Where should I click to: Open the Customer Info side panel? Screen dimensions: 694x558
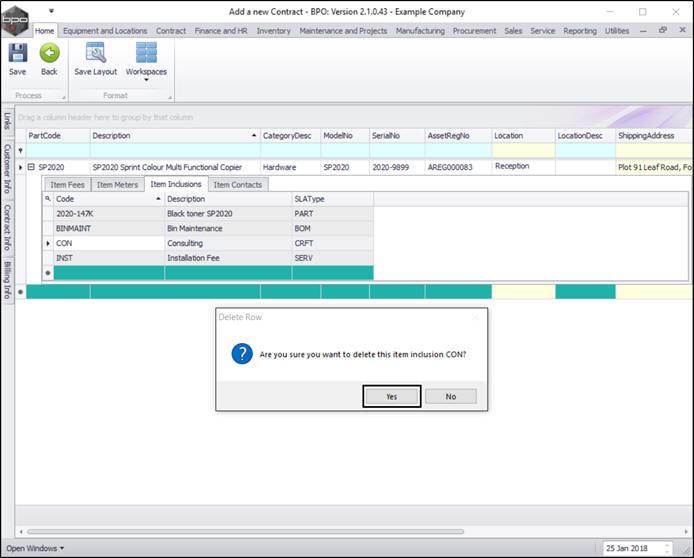tap(7, 169)
